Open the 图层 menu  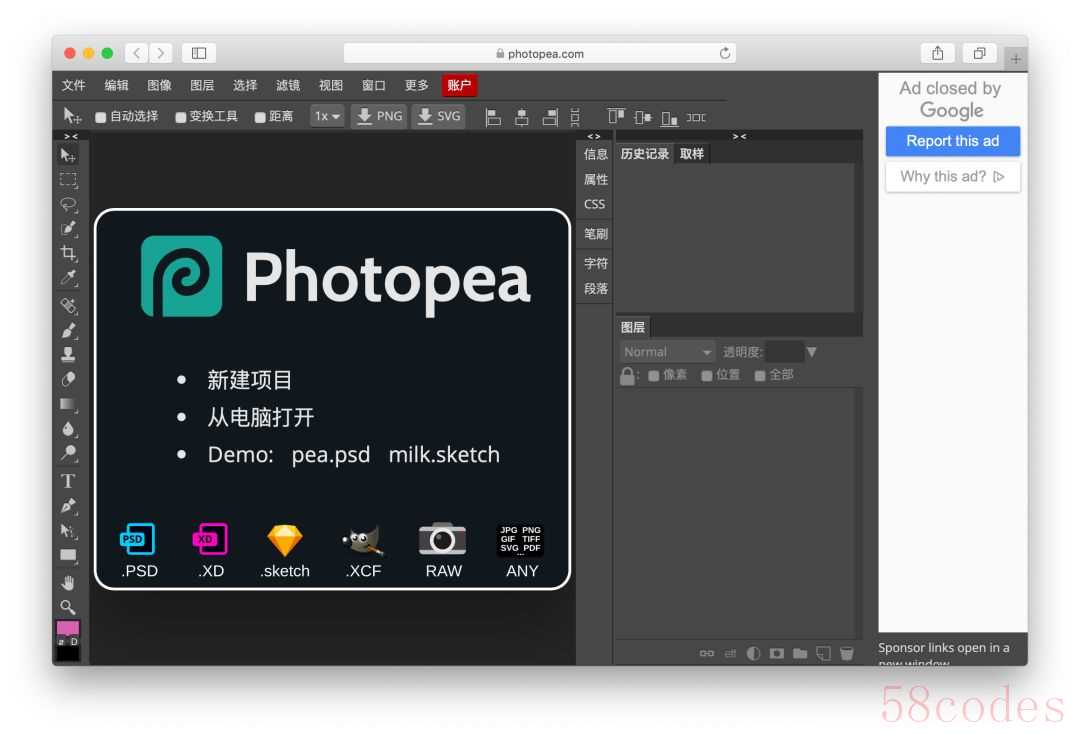pyautogui.click(x=202, y=85)
